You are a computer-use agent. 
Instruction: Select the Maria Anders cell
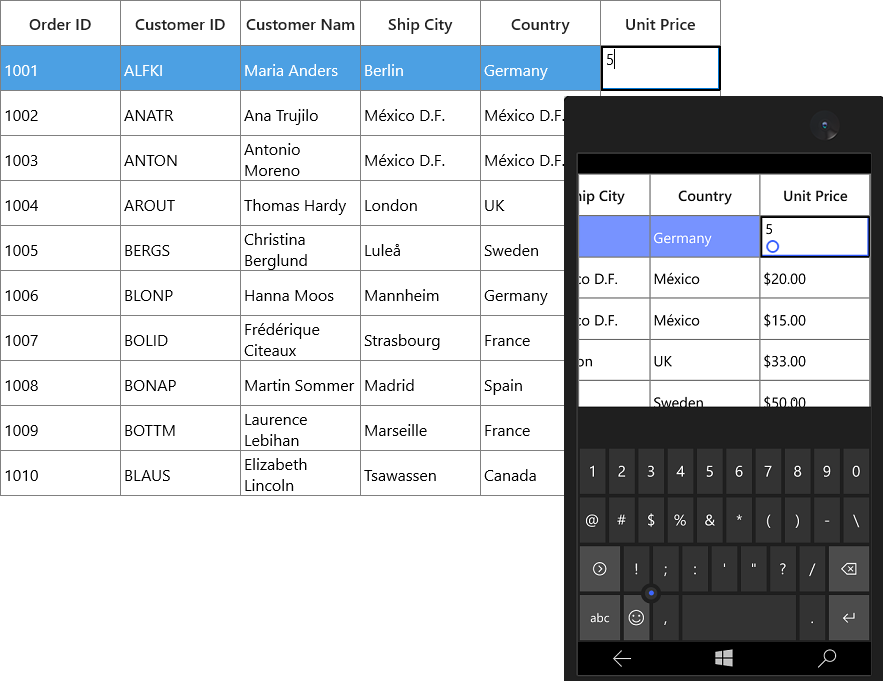(x=300, y=70)
